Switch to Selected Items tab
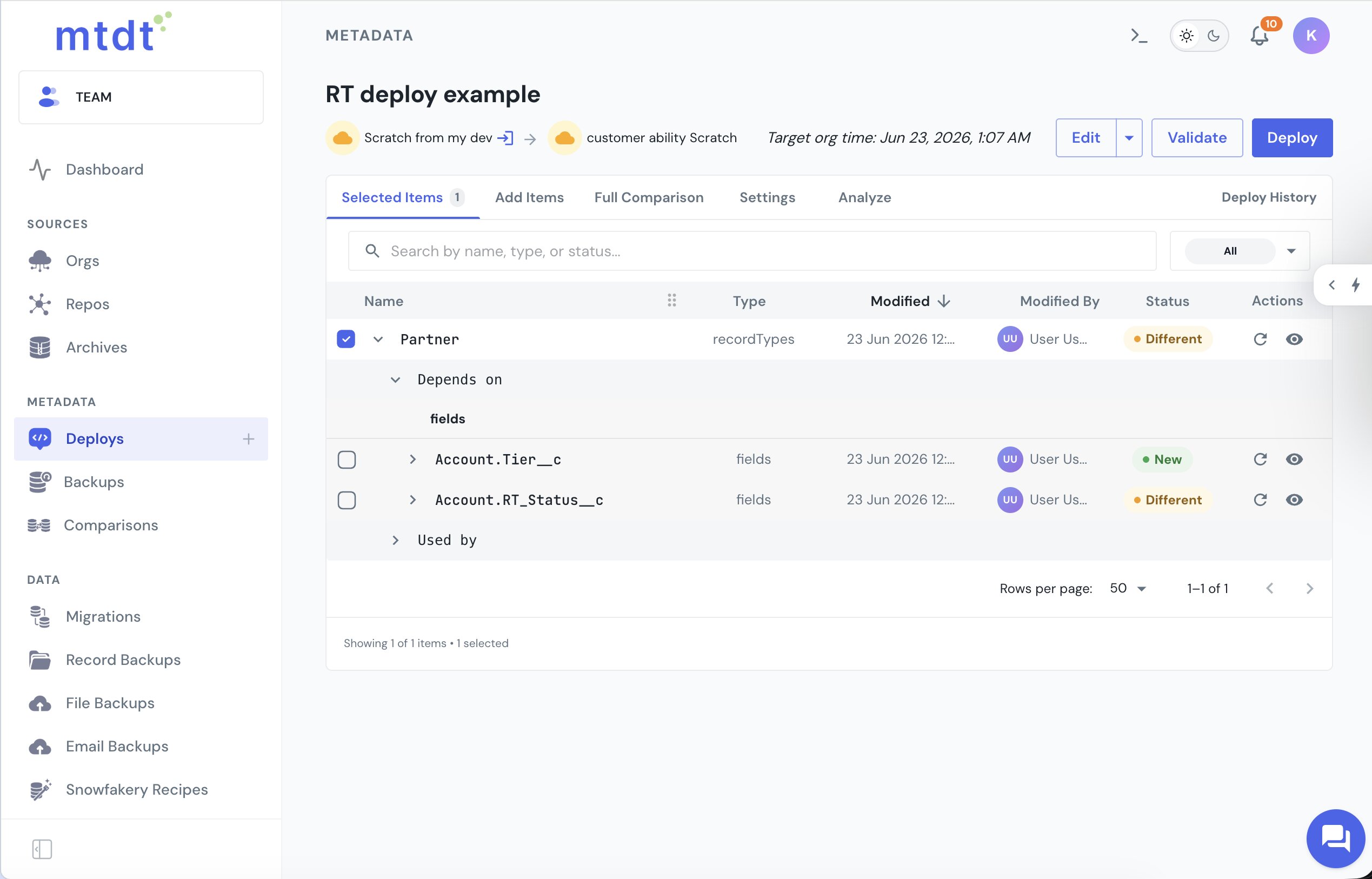The height and width of the screenshot is (879, 1372). [x=402, y=197]
